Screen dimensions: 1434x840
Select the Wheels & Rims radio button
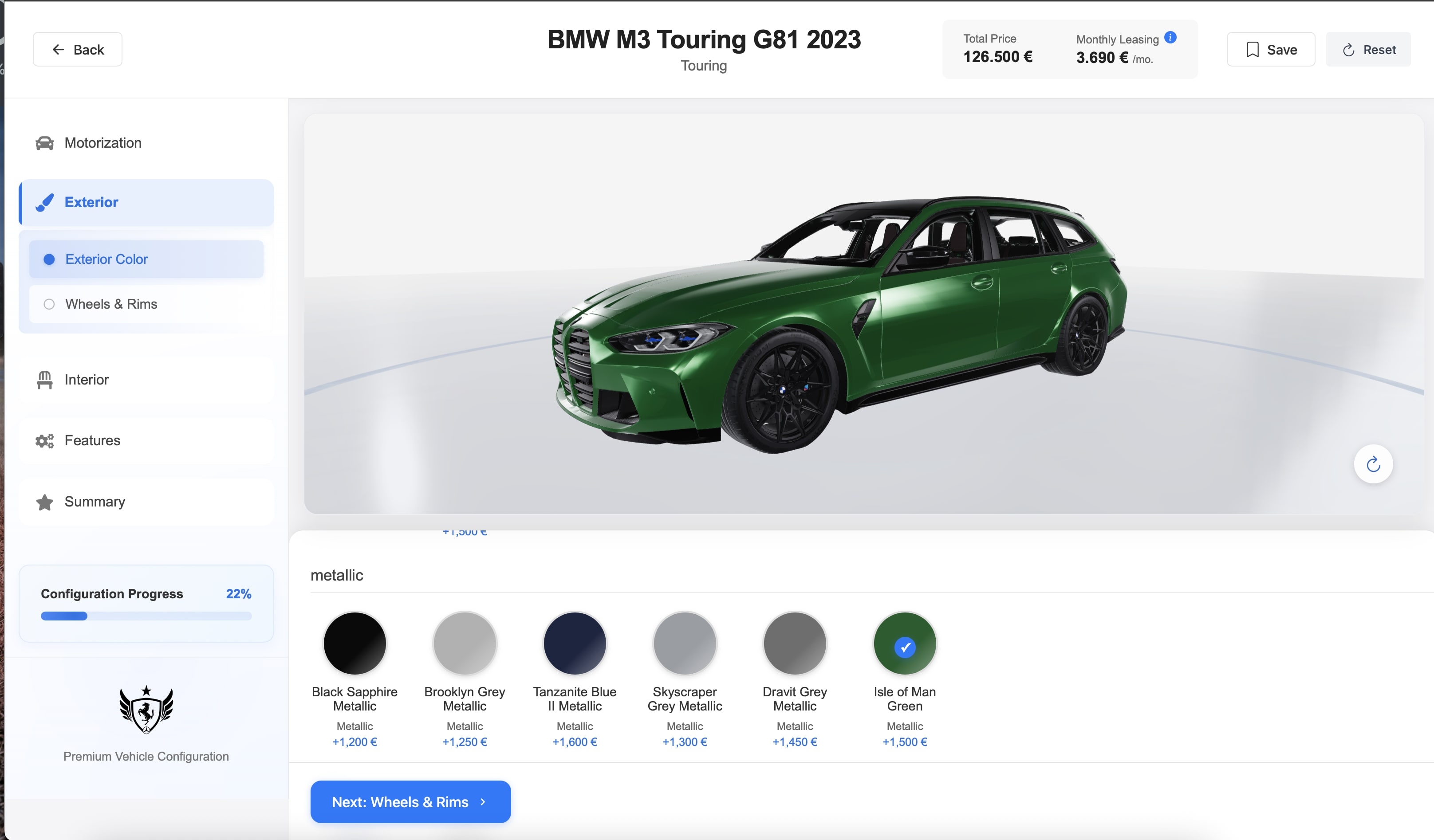[50, 304]
